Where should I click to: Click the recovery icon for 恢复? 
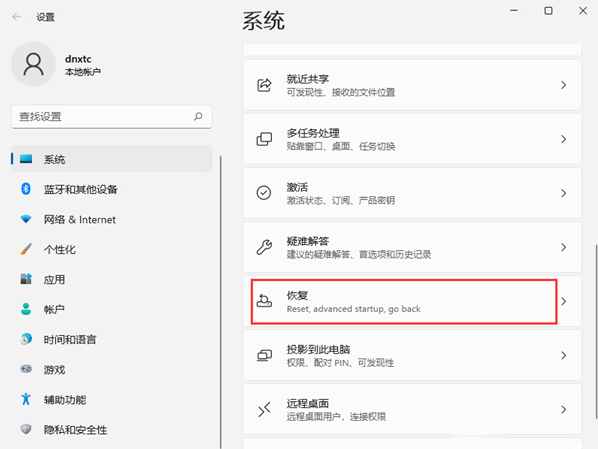[x=264, y=301]
